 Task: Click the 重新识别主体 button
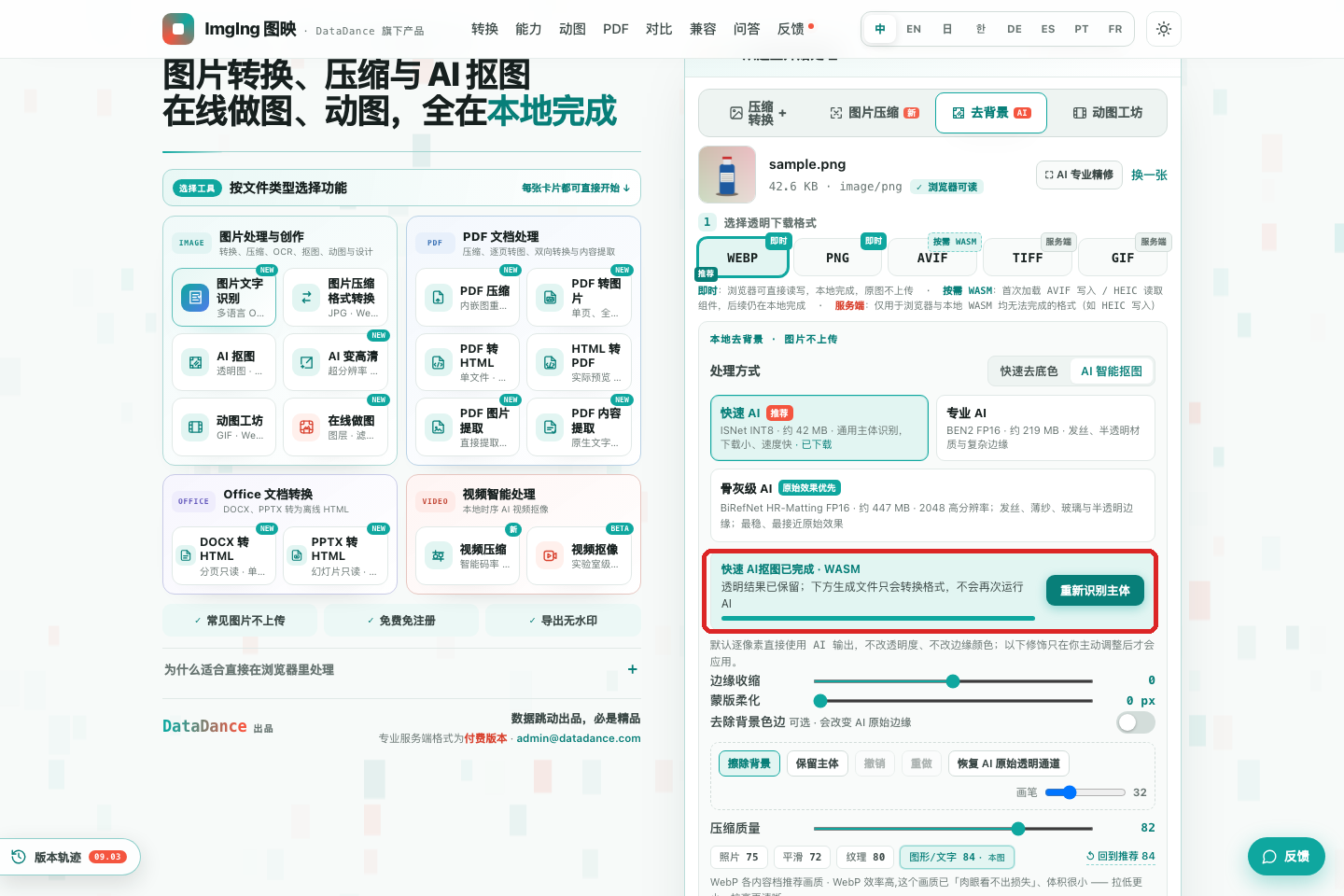point(1095,591)
